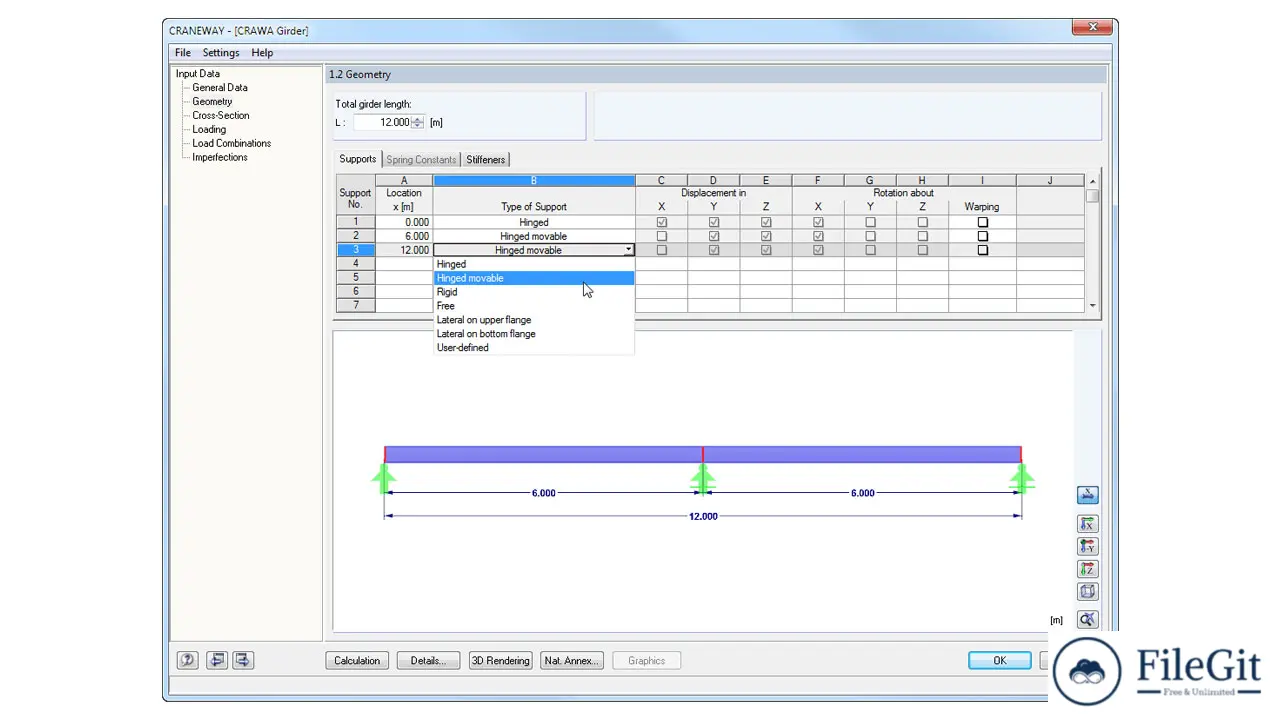Viewport: 1280px width, 720px height.
Task: Select right green support in girder drawing
Action: [1021, 478]
